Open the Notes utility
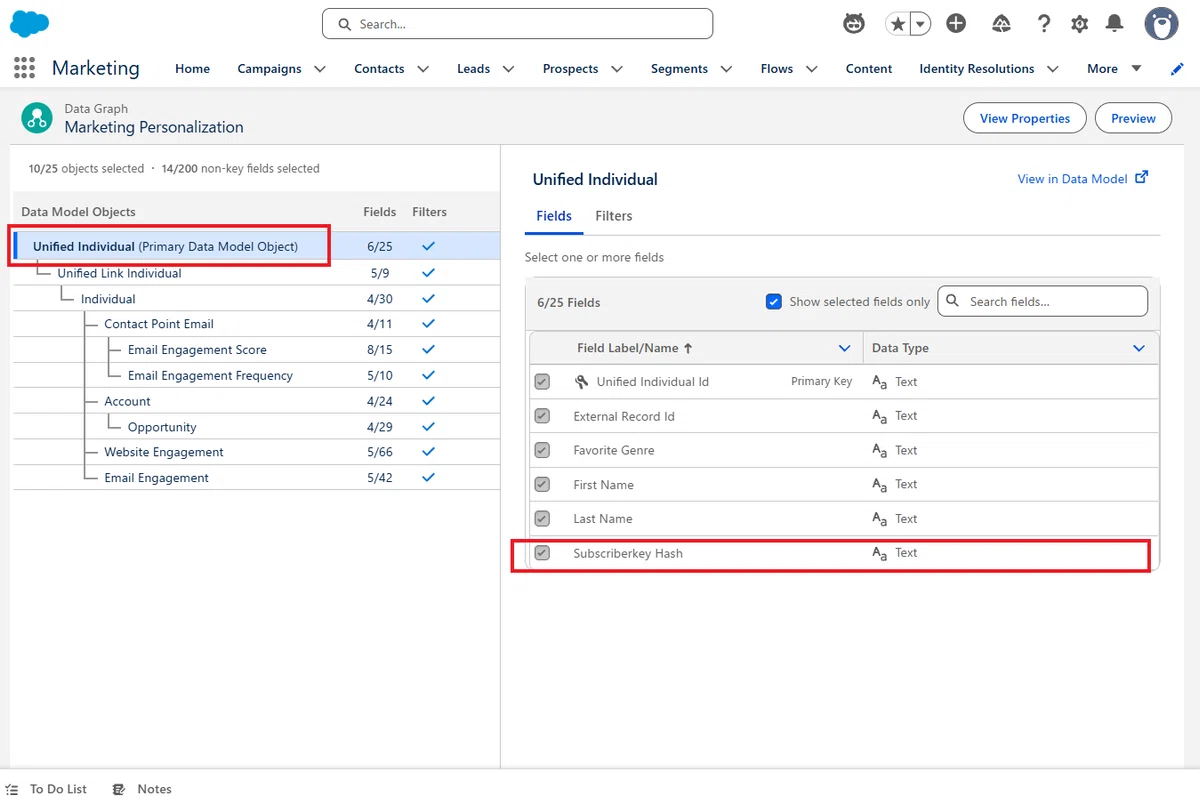The width and height of the screenshot is (1200, 804). 155,789
